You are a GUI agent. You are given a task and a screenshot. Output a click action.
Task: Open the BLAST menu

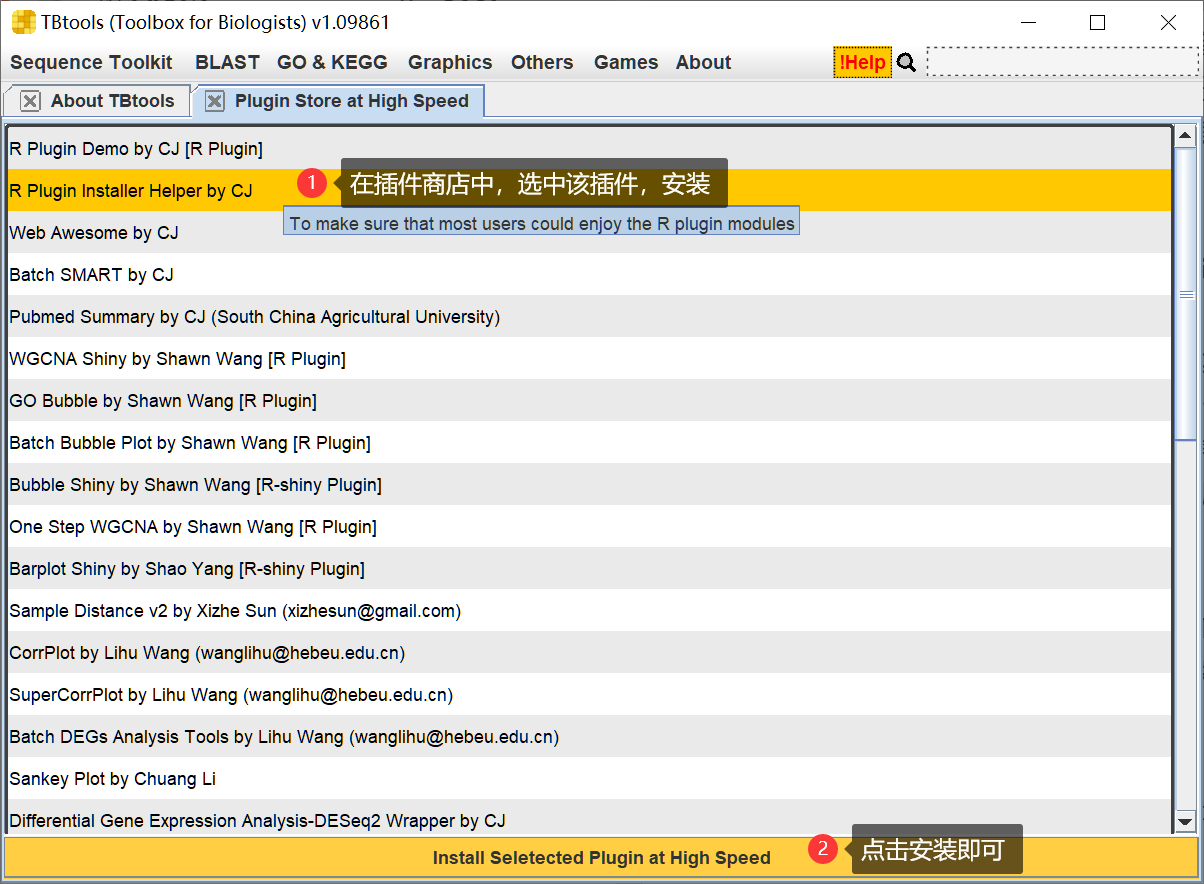pyautogui.click(x=227, y=62)
